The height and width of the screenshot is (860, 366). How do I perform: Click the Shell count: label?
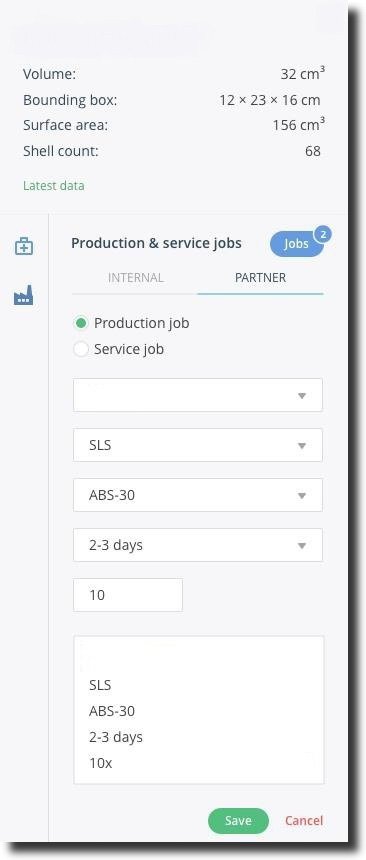click(x=61, y=151)
